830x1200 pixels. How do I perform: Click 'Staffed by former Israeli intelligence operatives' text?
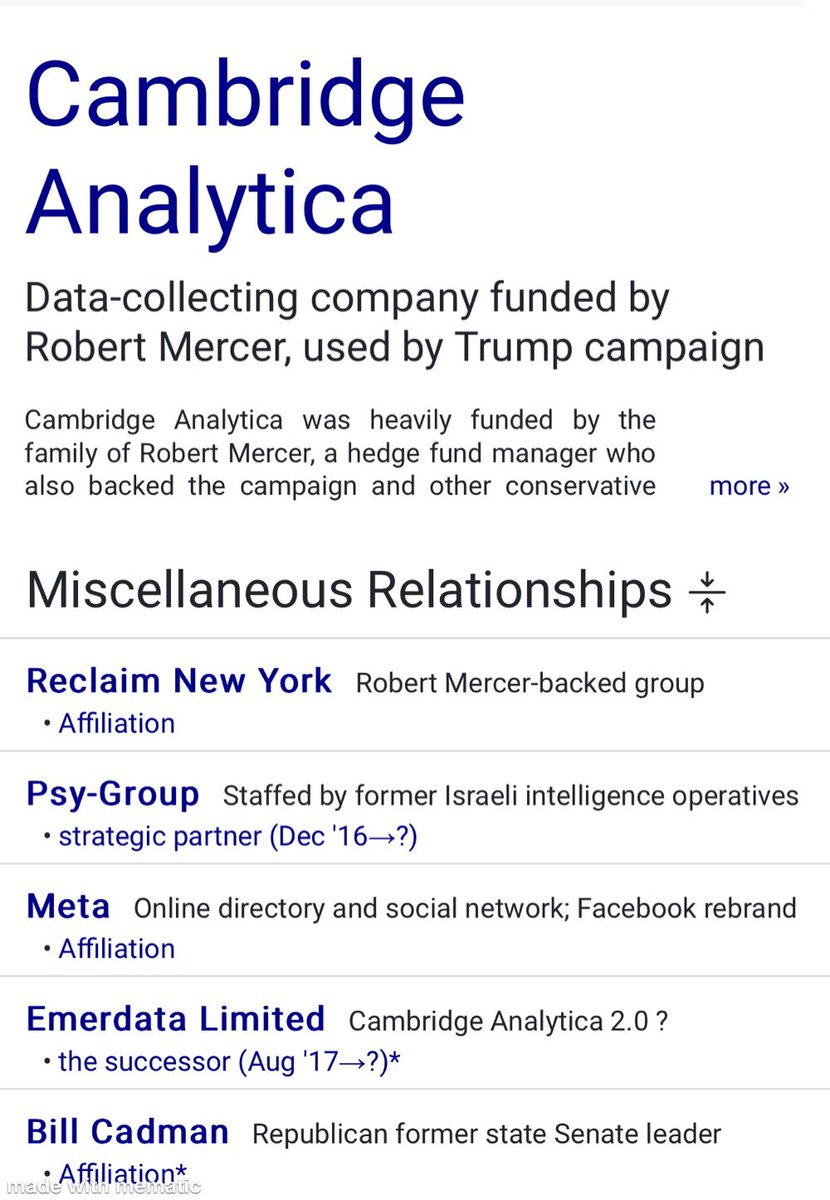pyautogui.click(x=510, y=796)
